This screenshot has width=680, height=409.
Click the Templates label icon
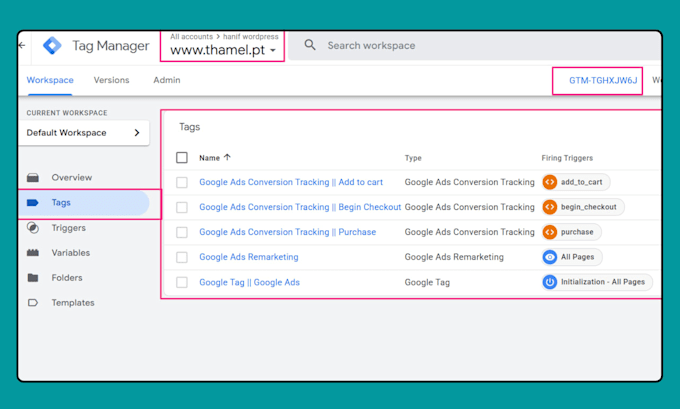pyautogui.click(x=33, y=303)
